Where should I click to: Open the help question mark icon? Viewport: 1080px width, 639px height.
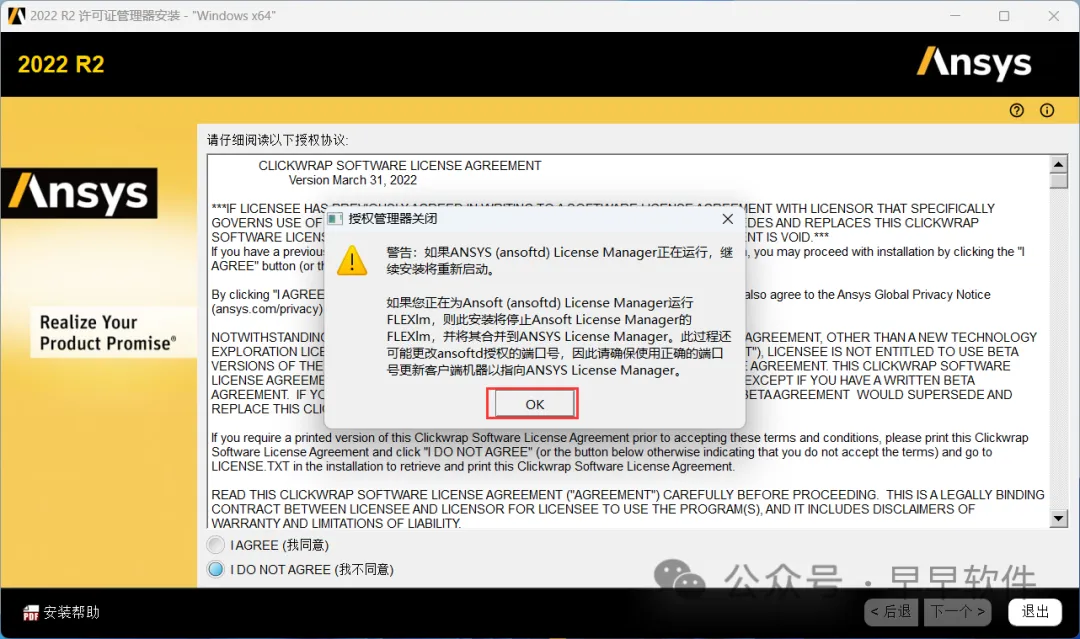pos(1017,110)
